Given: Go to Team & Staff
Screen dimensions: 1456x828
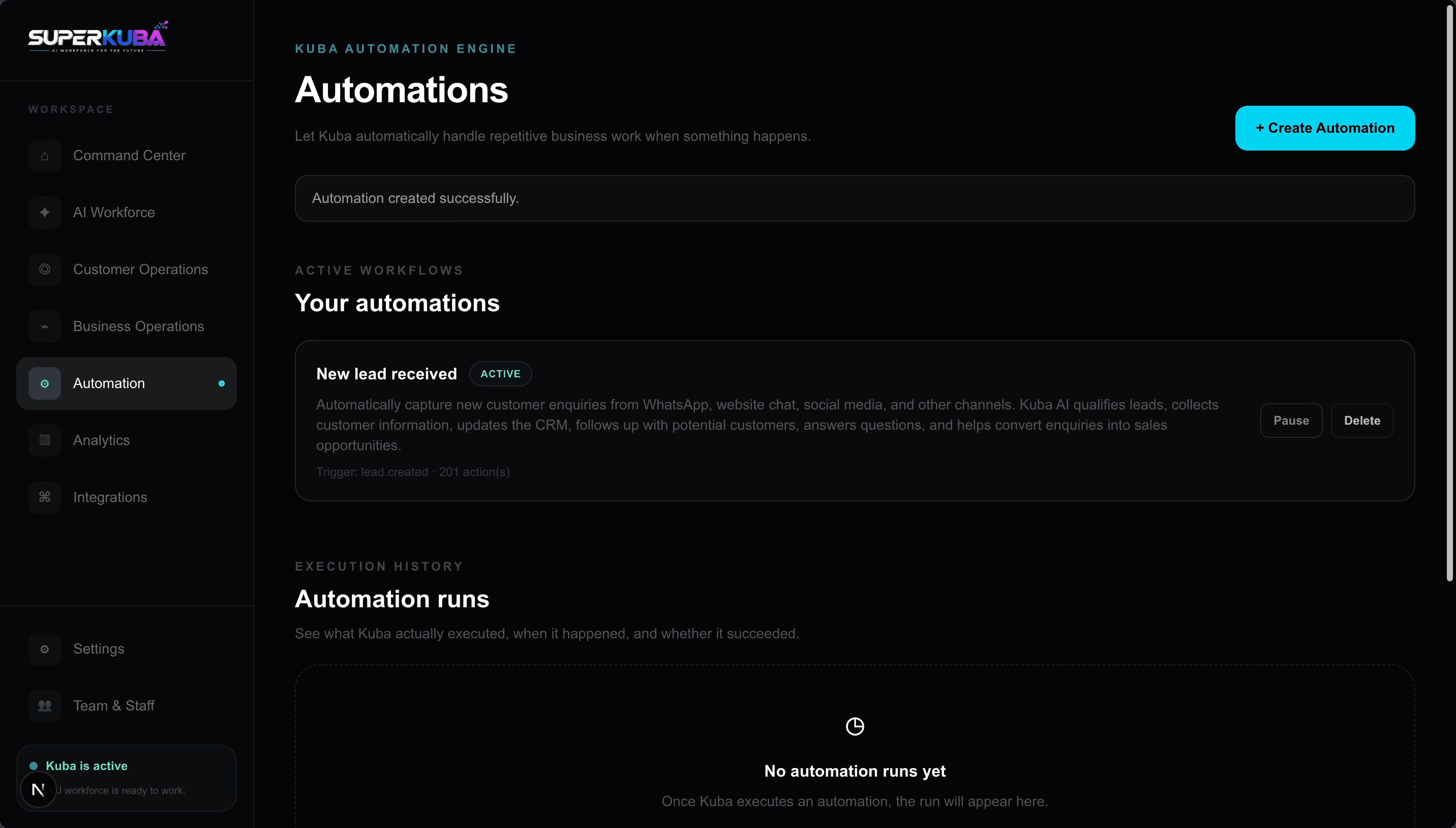Looking at the screenshot, I should [x=127, y=706].
